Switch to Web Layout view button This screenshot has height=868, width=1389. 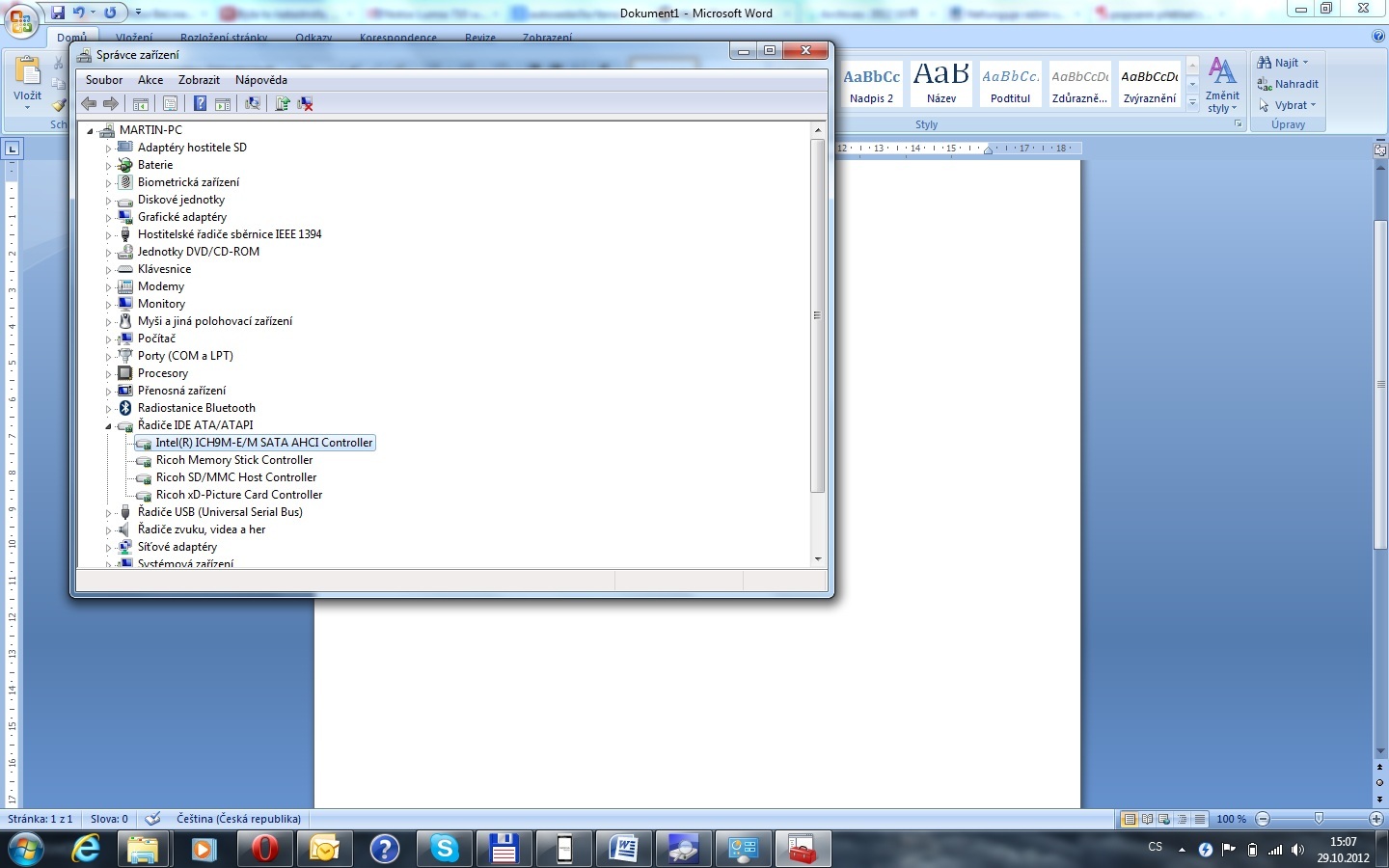pos(1164,819)
